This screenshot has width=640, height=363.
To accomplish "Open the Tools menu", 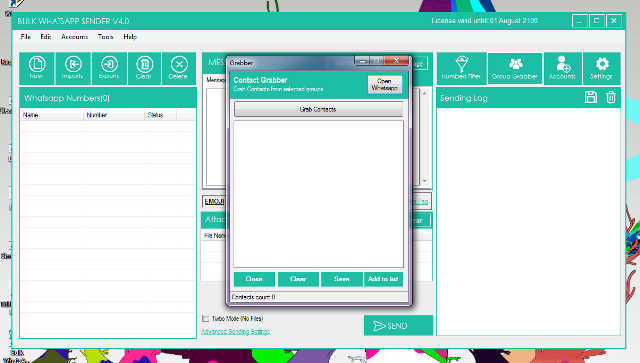I will coord(105,37).
